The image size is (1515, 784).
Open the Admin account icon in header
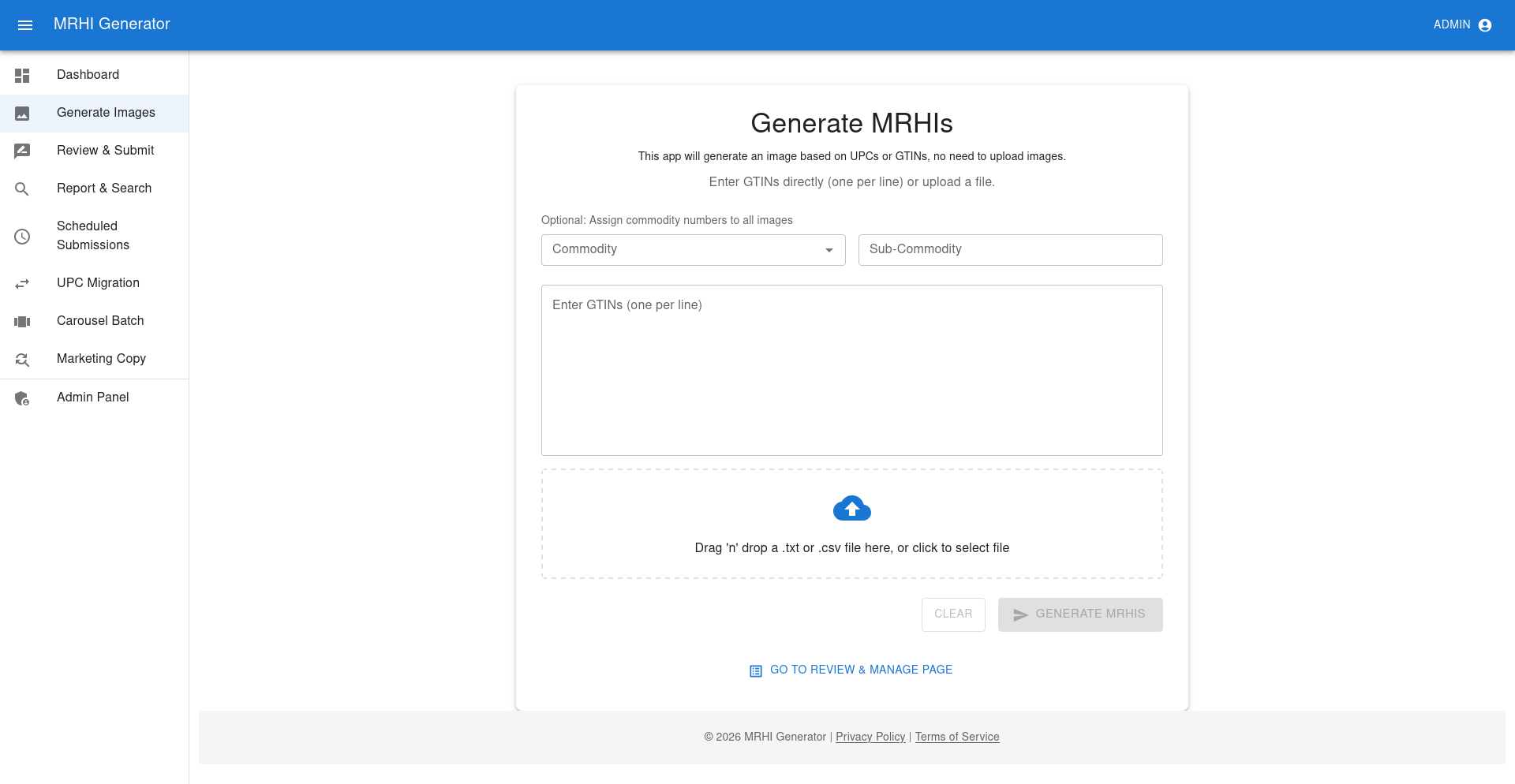(x=1486, y=24)
